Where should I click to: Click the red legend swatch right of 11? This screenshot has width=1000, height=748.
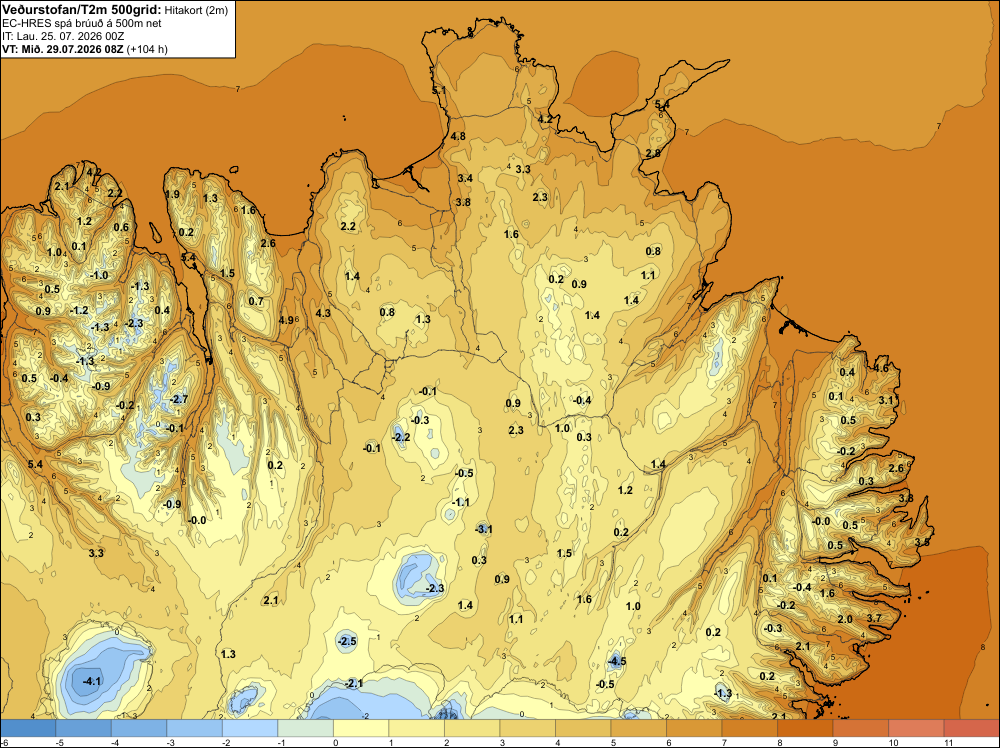971,728
